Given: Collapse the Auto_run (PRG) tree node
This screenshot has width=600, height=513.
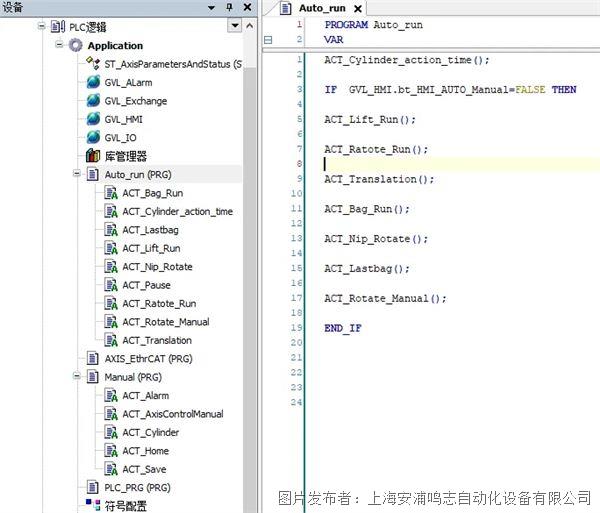Looking at the screenshot, I should pyautogui.click(x=78, y=175).
